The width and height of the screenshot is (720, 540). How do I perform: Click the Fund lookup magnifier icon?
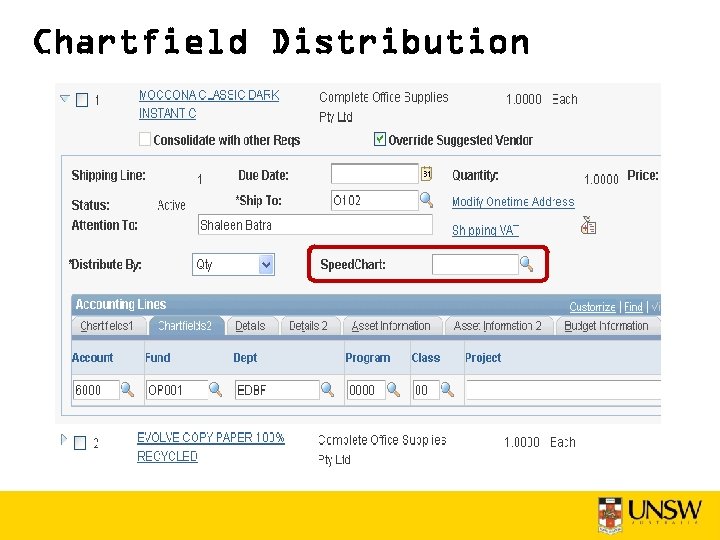point(215,390)
